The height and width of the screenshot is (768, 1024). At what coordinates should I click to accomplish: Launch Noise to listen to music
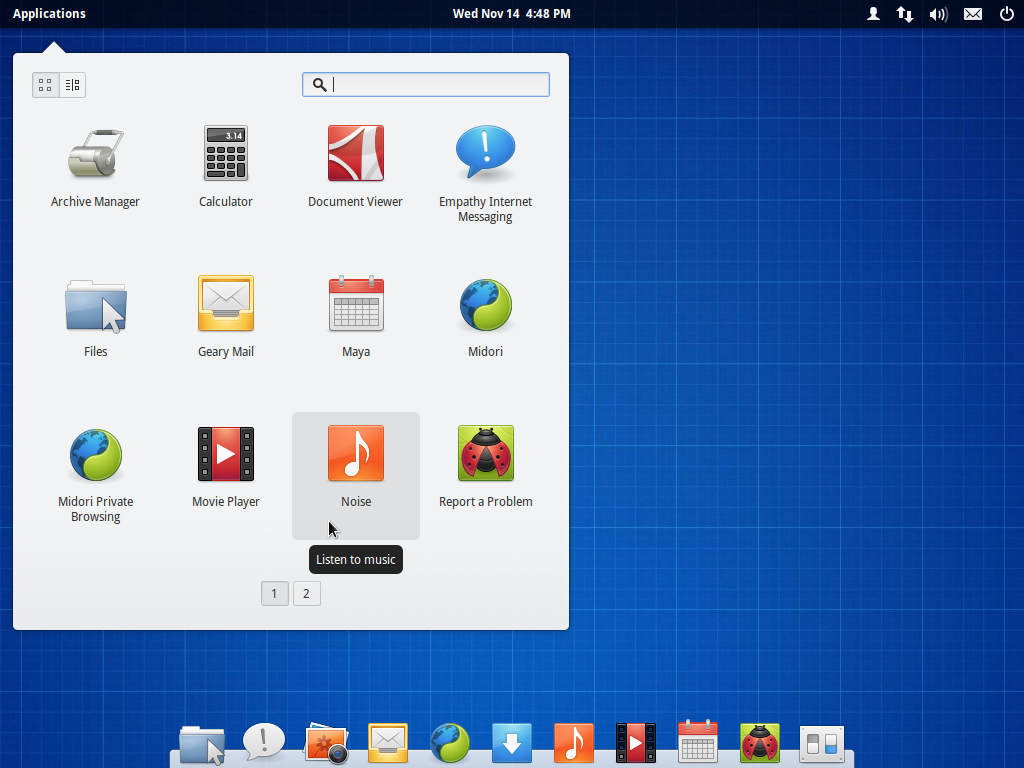click(x=355, y=453)
